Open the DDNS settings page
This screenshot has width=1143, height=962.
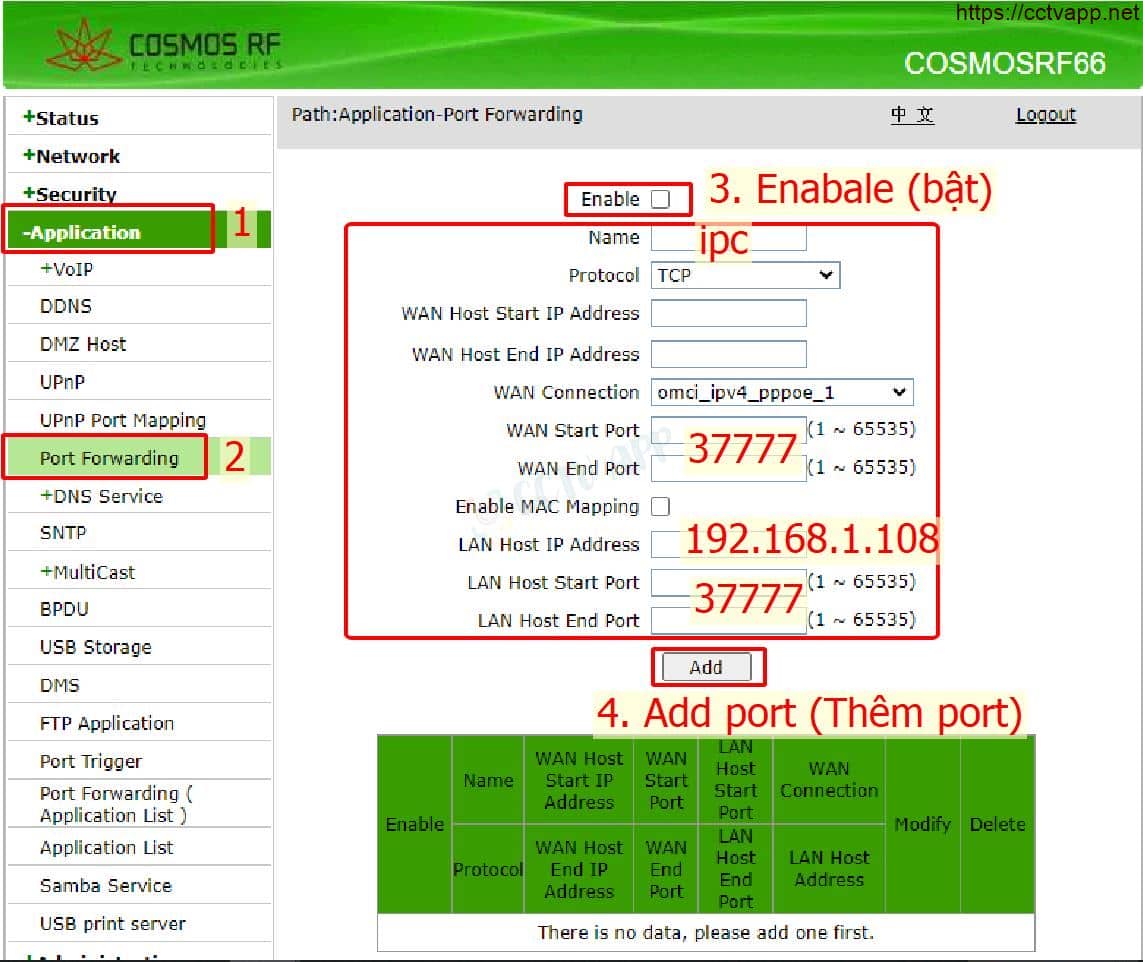coord(66,306)
